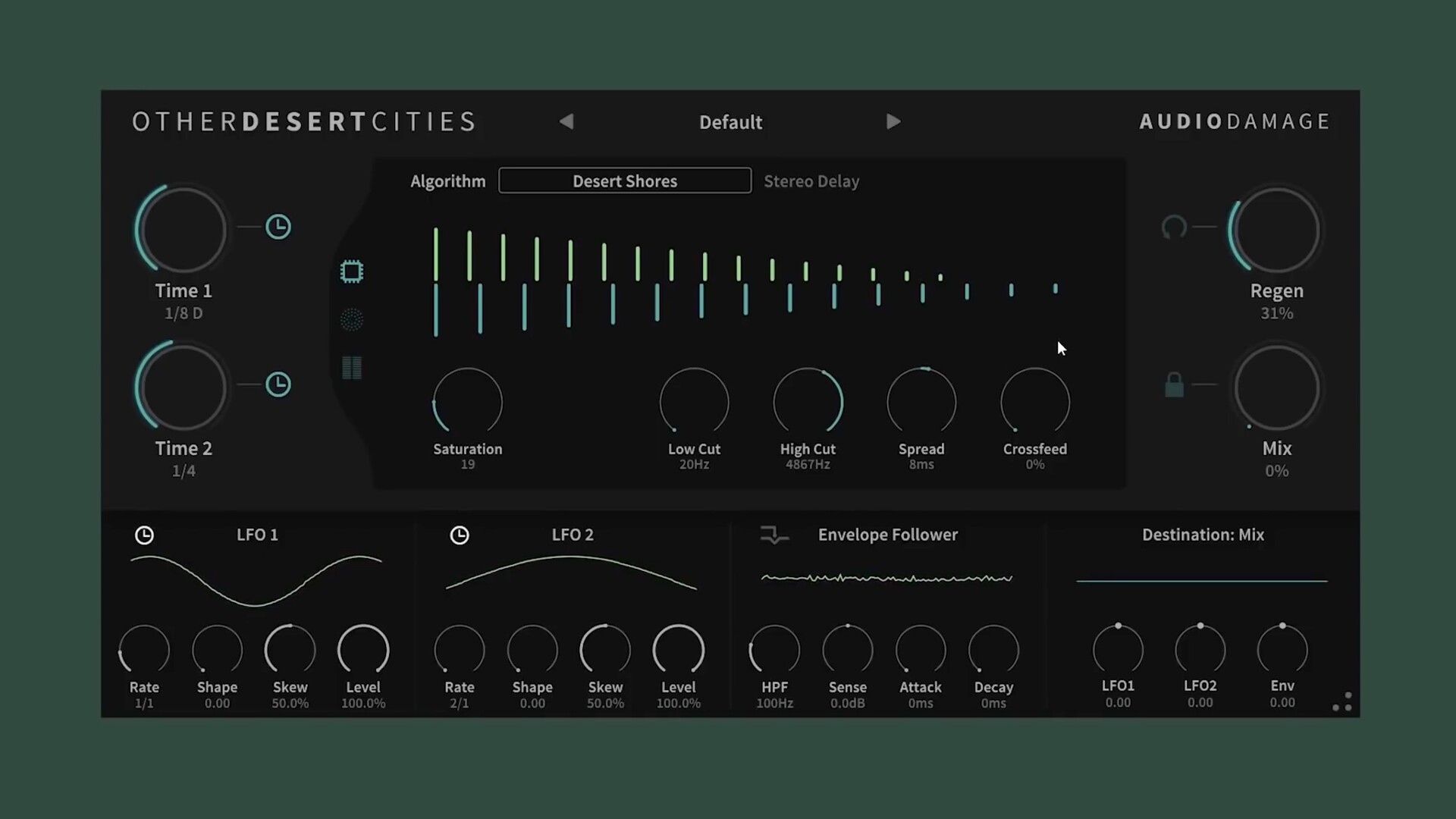Click the Stereo Delay label
This screenshot has height=819, width=1456.
(811, 181)
